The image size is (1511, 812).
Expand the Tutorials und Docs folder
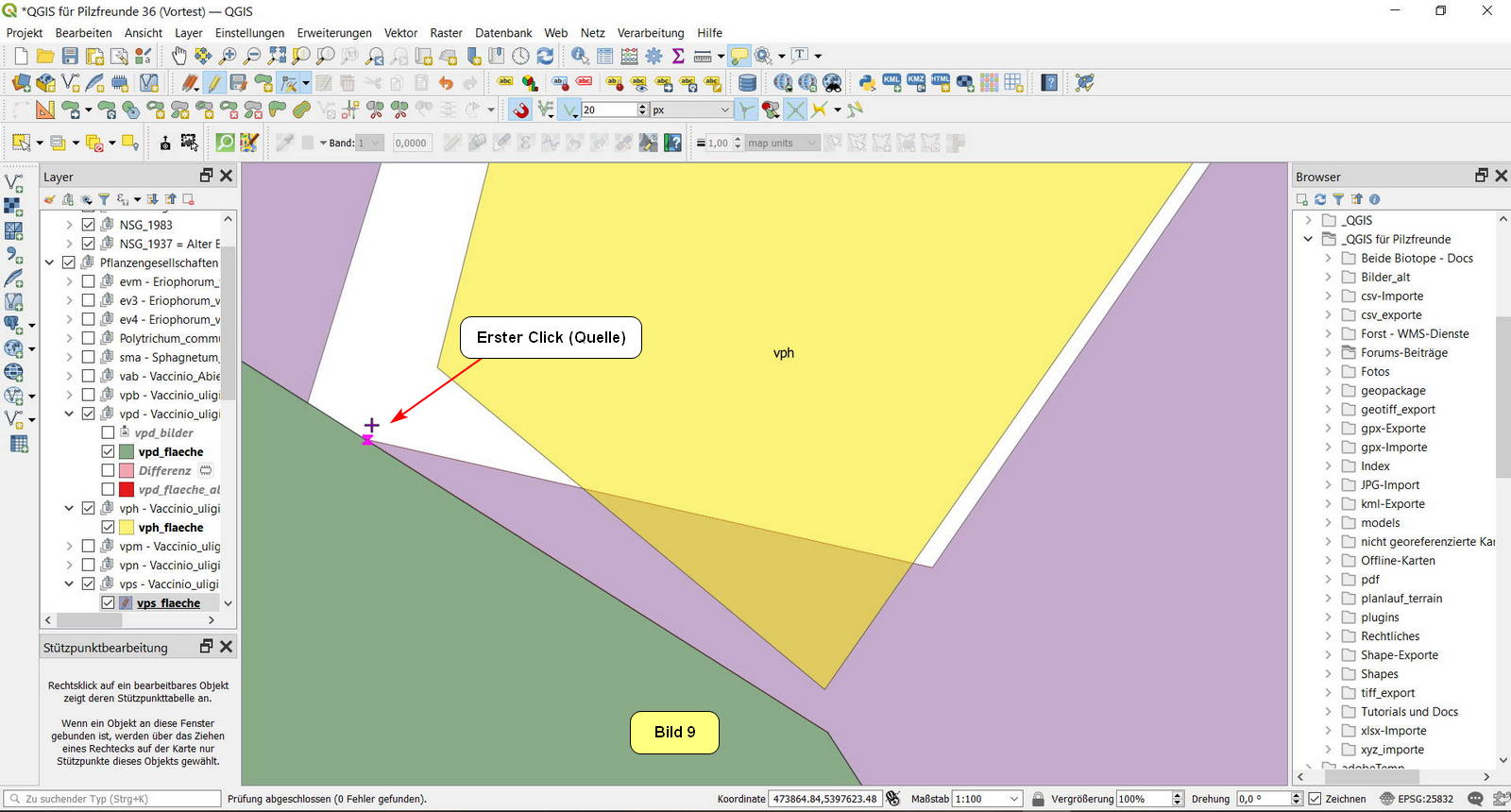[x=1328, y=712]
